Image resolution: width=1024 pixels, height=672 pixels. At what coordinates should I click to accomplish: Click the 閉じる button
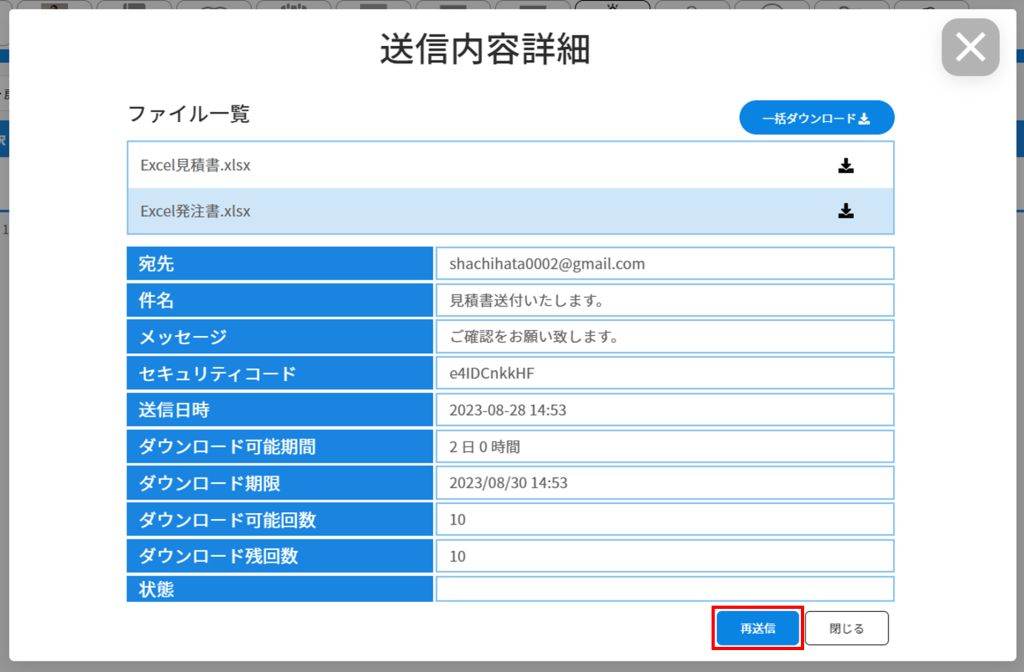pos(846,629)
